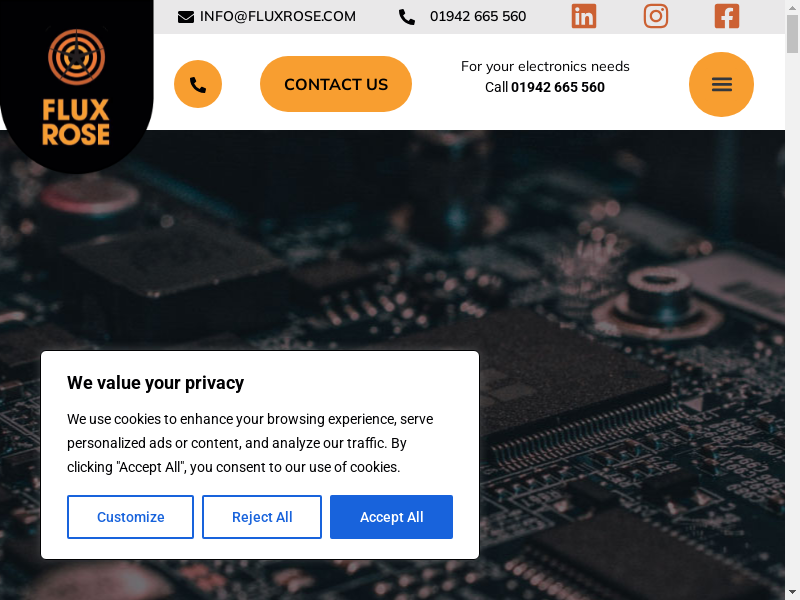Click the Contact Us button

[x=336, y=84]
